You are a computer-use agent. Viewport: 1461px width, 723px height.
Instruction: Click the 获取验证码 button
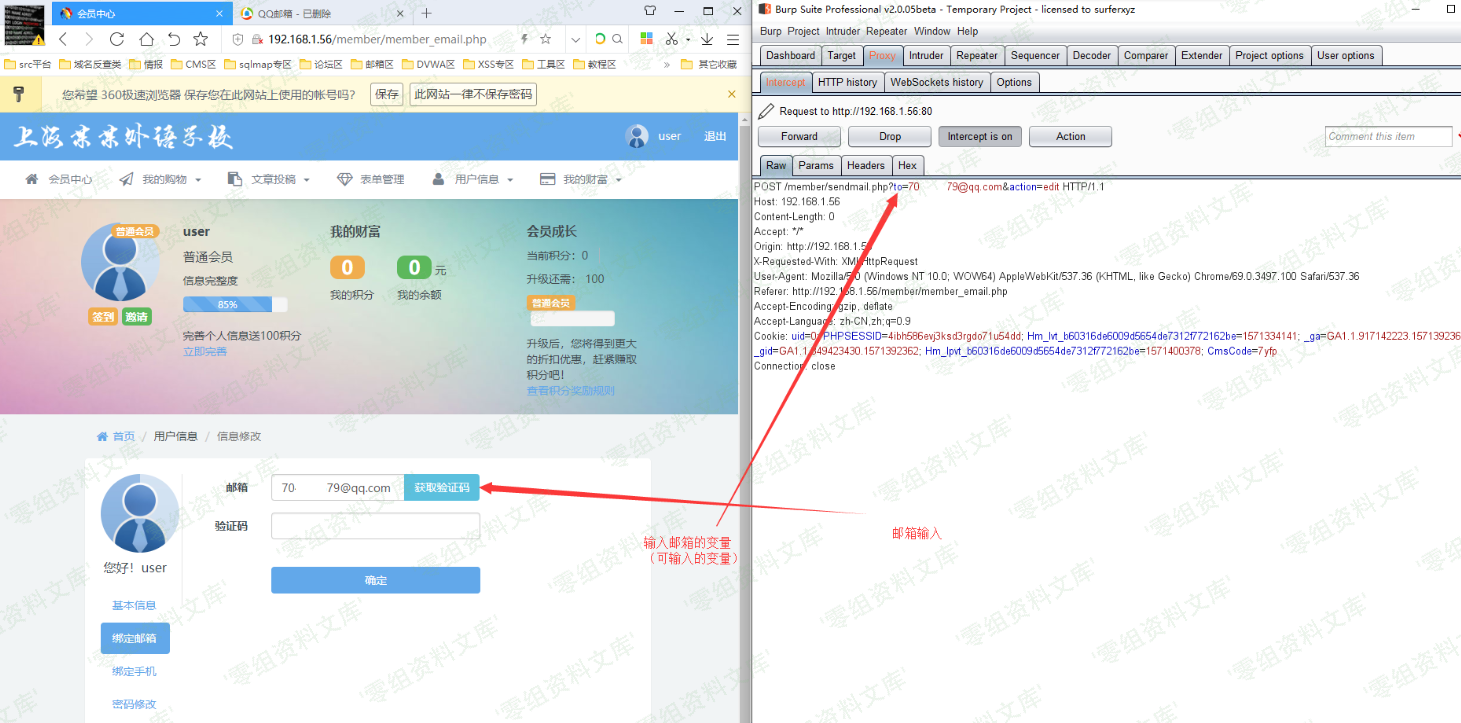point(441,488)
